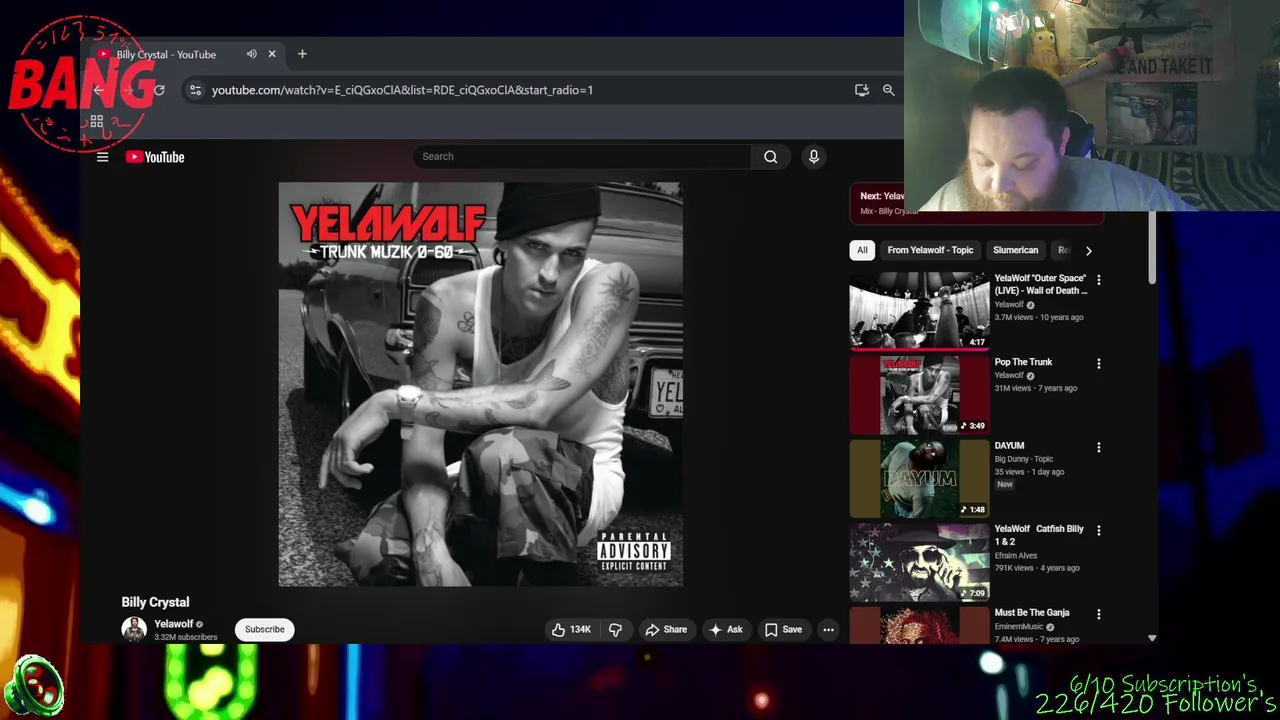Play the Catfish Billy 1 & 2 thumbnail
This screenshot has width=1280, height=720.
pos(919,561)
